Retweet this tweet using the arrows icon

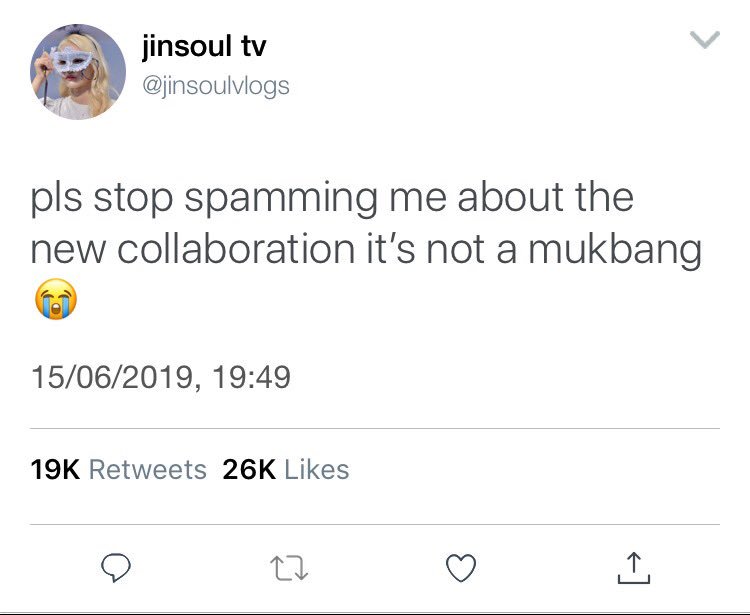pyautogui.click(x=289, y=568)
